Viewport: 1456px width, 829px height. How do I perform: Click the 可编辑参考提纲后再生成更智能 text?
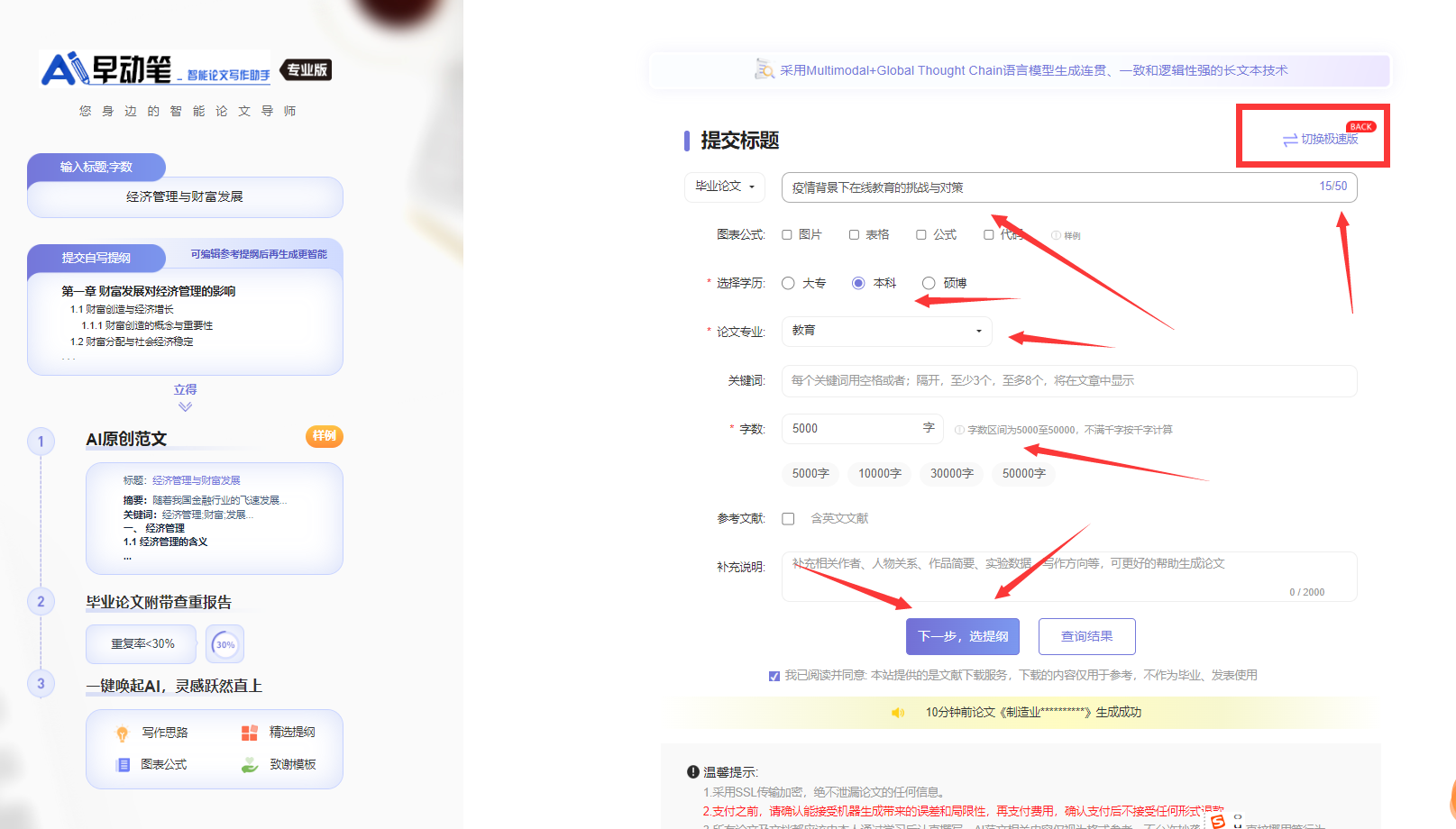coord(259,255)
